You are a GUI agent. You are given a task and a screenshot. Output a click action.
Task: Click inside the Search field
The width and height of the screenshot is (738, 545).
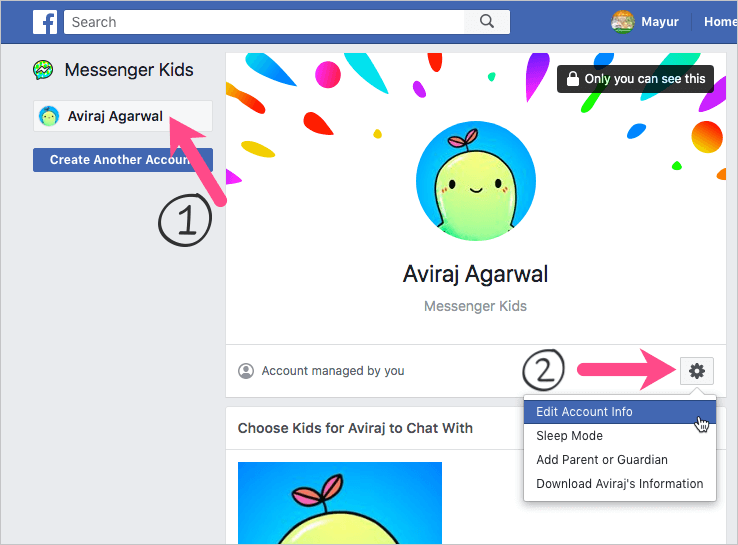tap(264, 22)
